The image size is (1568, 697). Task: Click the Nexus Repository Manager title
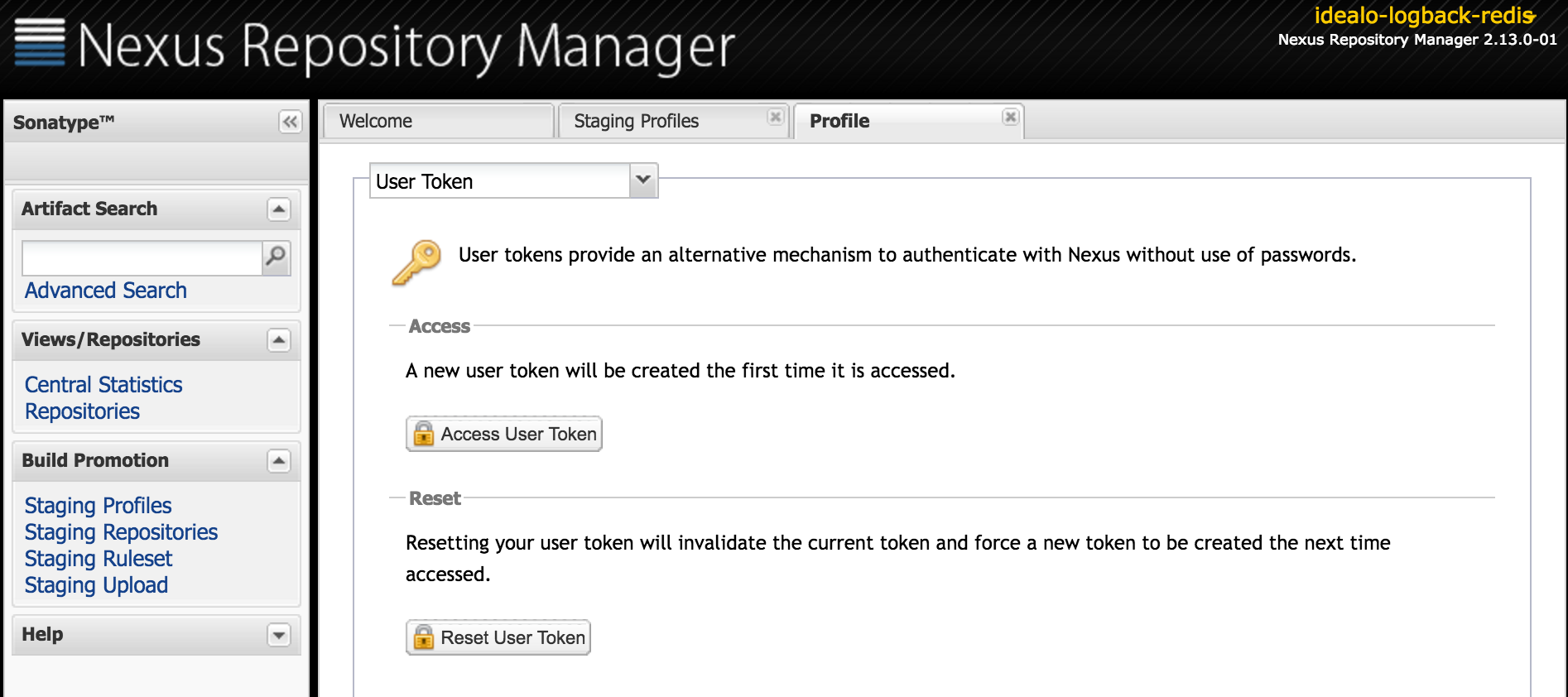tap(406, 46)
